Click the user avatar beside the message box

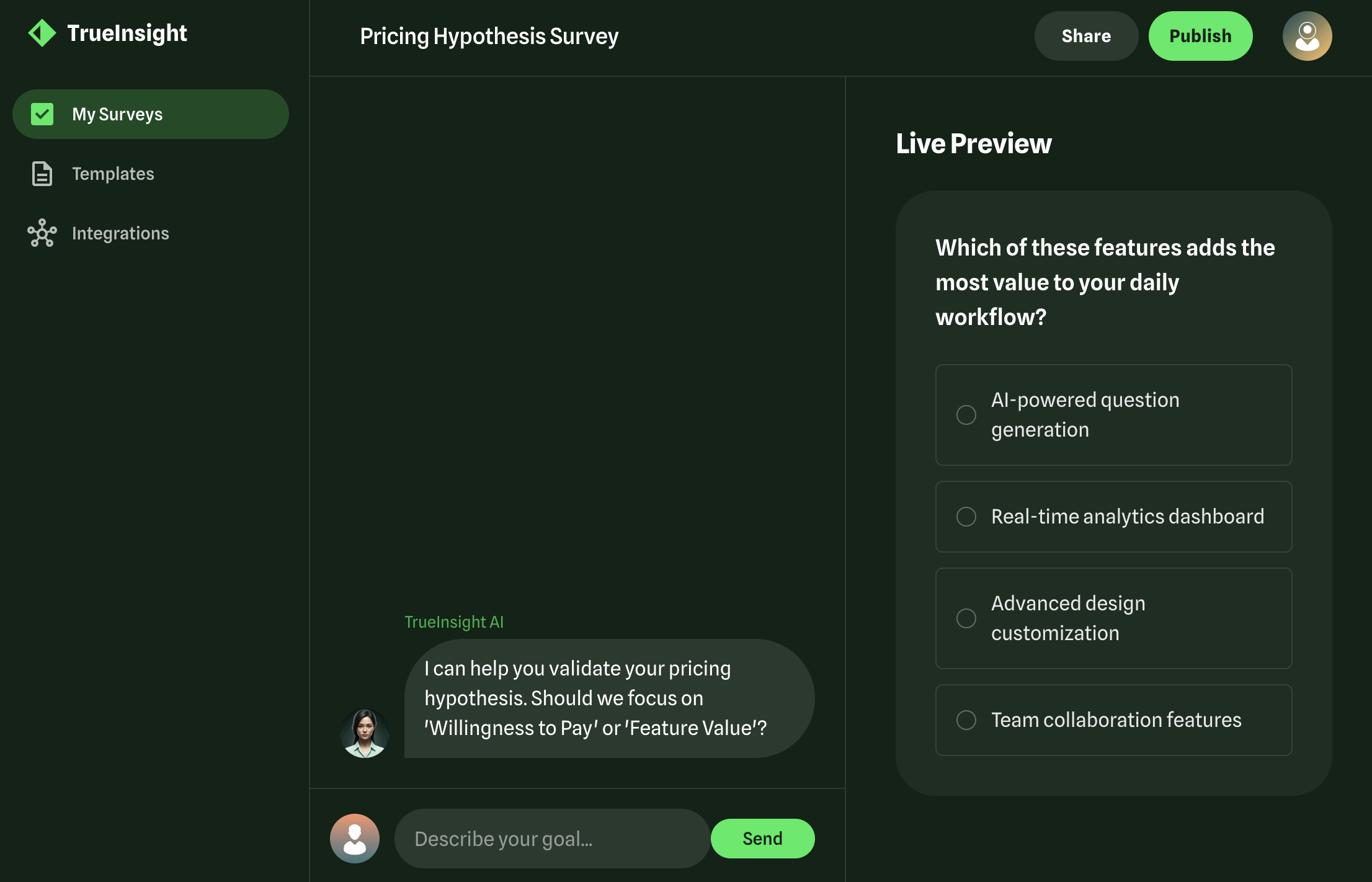point(355,838)
